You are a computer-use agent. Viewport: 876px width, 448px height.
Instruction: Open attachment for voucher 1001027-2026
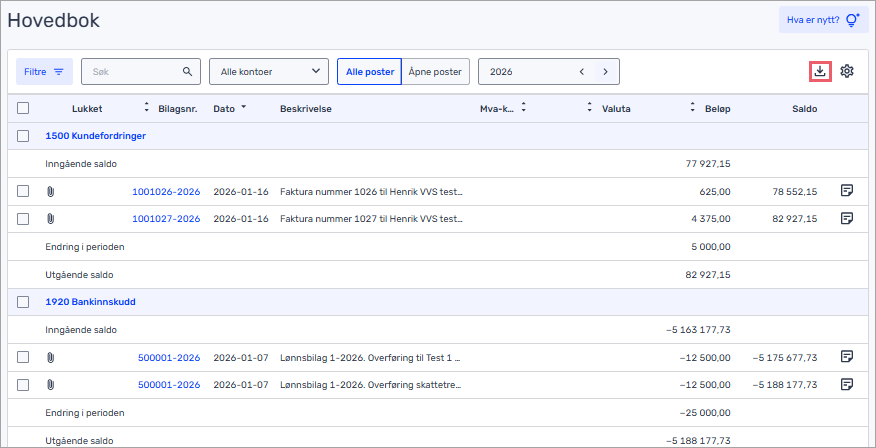tap(51, 218)
